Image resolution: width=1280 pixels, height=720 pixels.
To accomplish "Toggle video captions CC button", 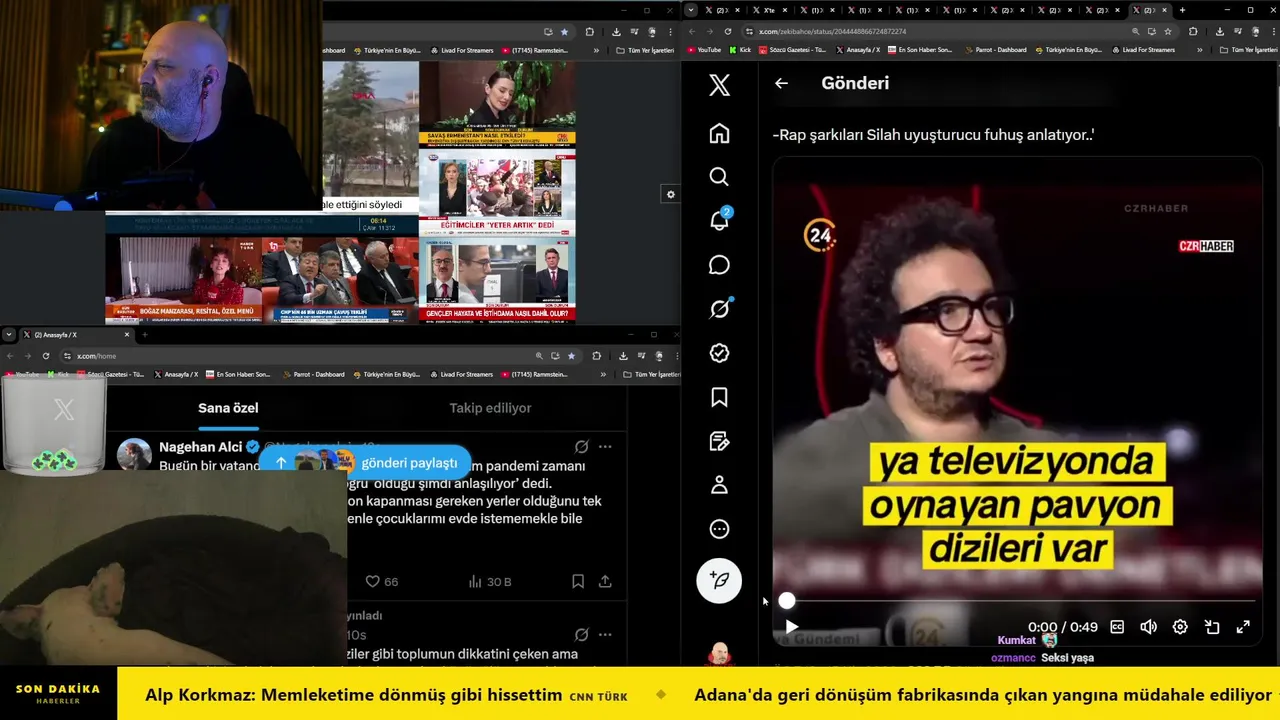I will pos(1117,627).
